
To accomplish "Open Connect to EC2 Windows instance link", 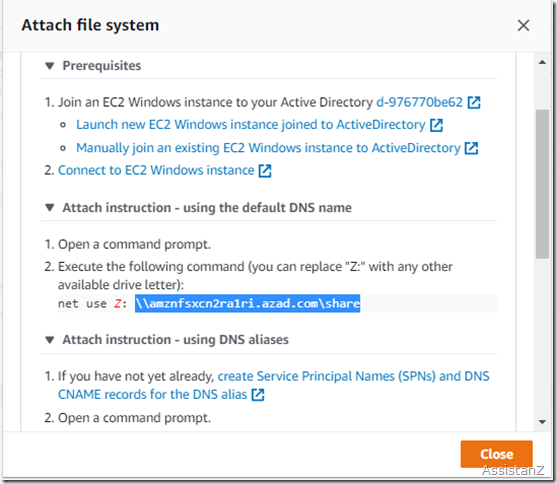I will 156,170.
